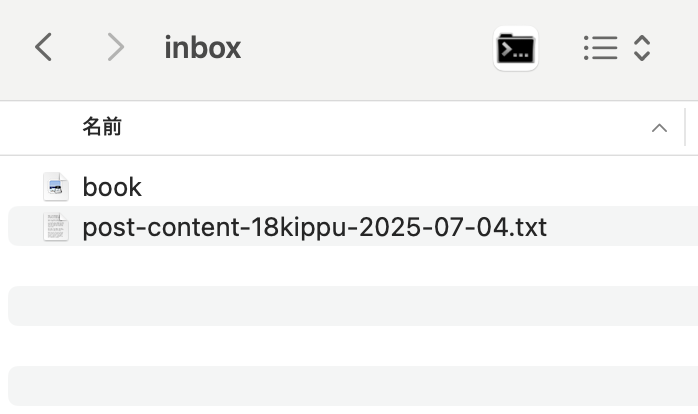Go forward with the right arrow

116,47
